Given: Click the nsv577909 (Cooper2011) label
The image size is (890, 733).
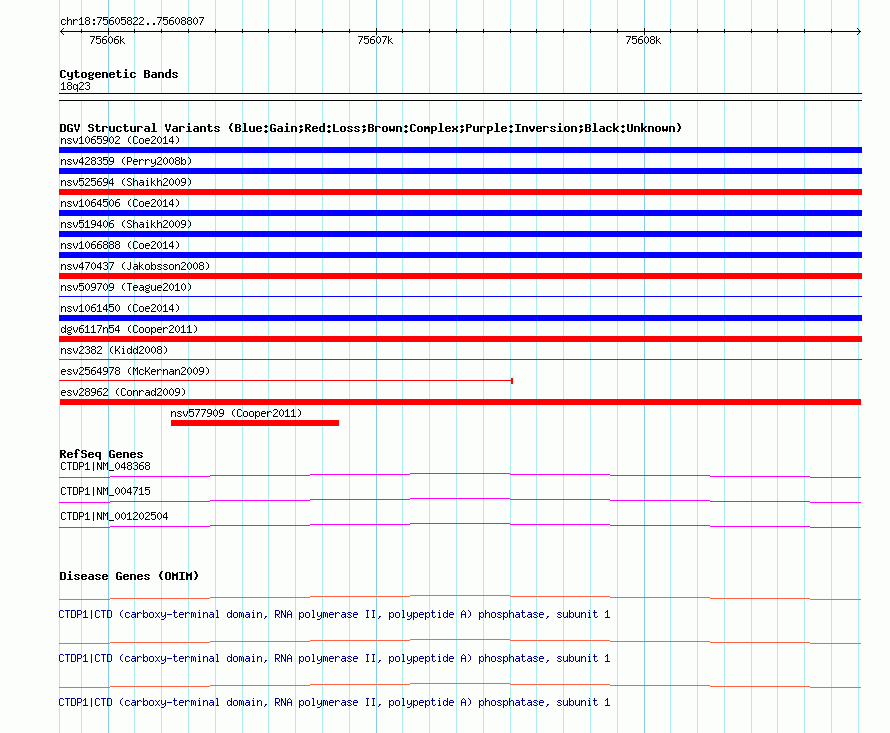Looking at the screenshot, I should (x=236, y=413).
